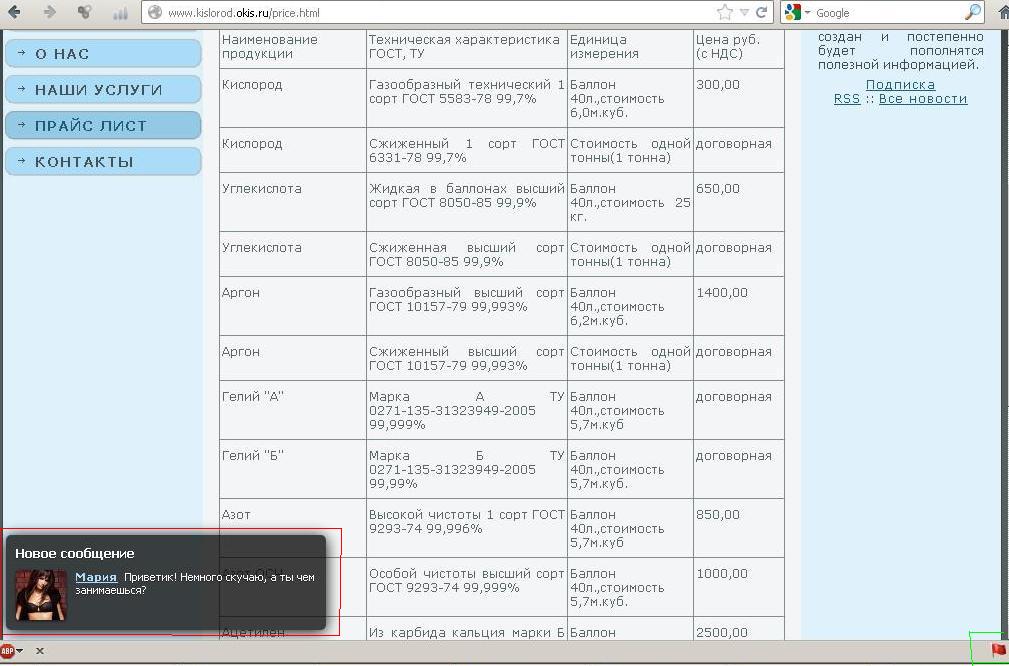Go to home page via house icon

[x=1002, y=13]
